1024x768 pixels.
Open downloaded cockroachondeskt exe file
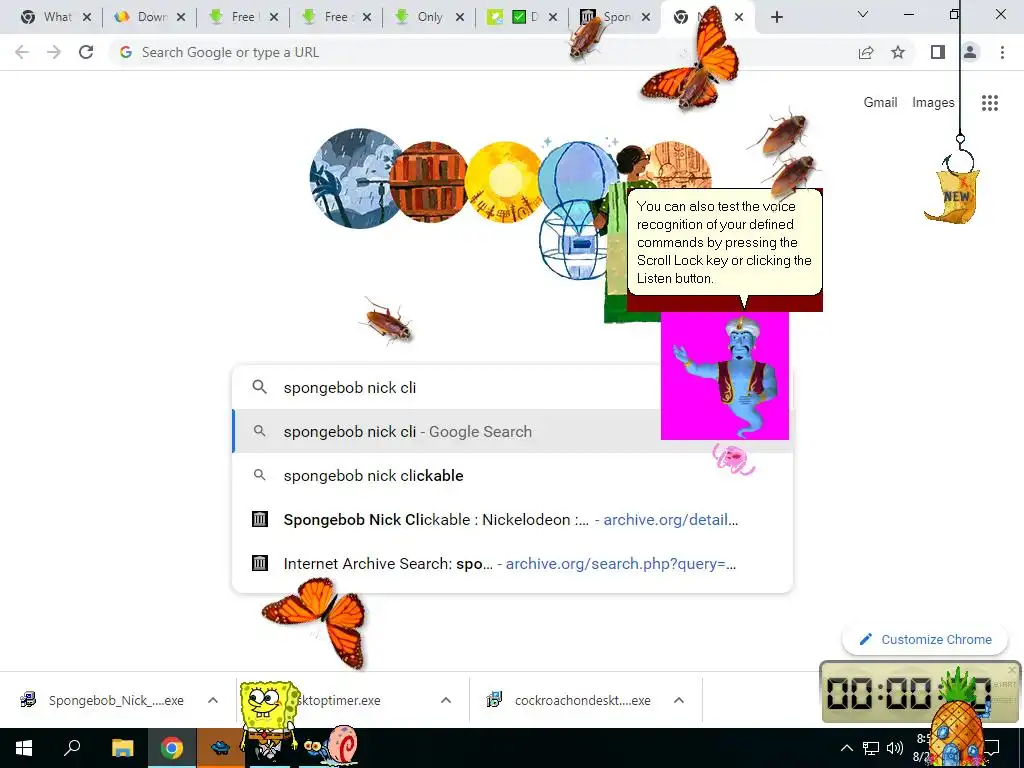pos(568,700)
